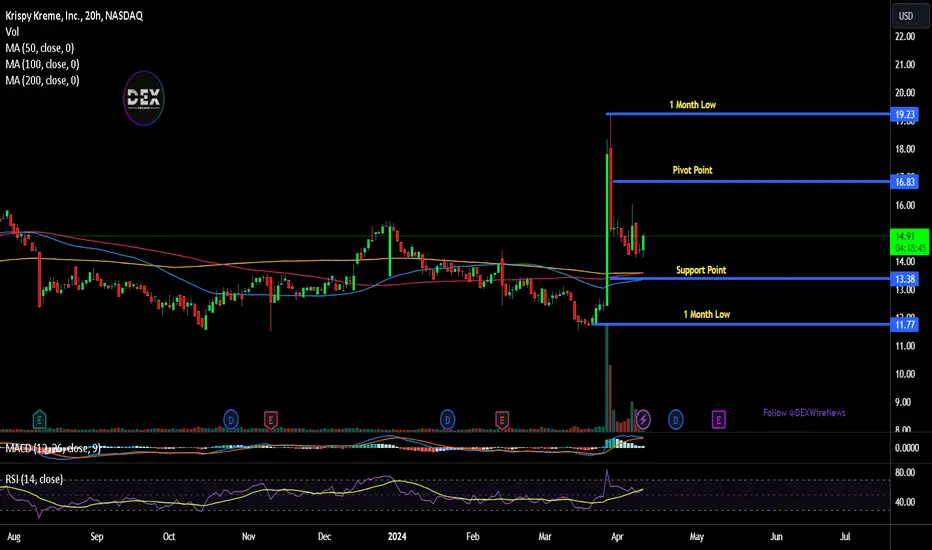
Task: Click Dec on the time axis
Action: [x=324, y=536]
